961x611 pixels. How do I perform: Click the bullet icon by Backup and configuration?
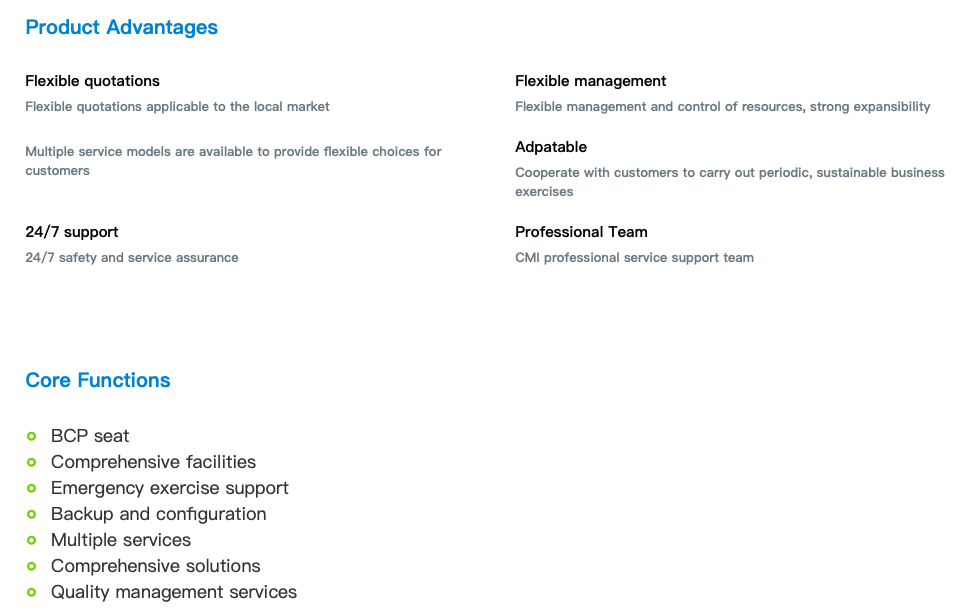click(x=32, y=514)
